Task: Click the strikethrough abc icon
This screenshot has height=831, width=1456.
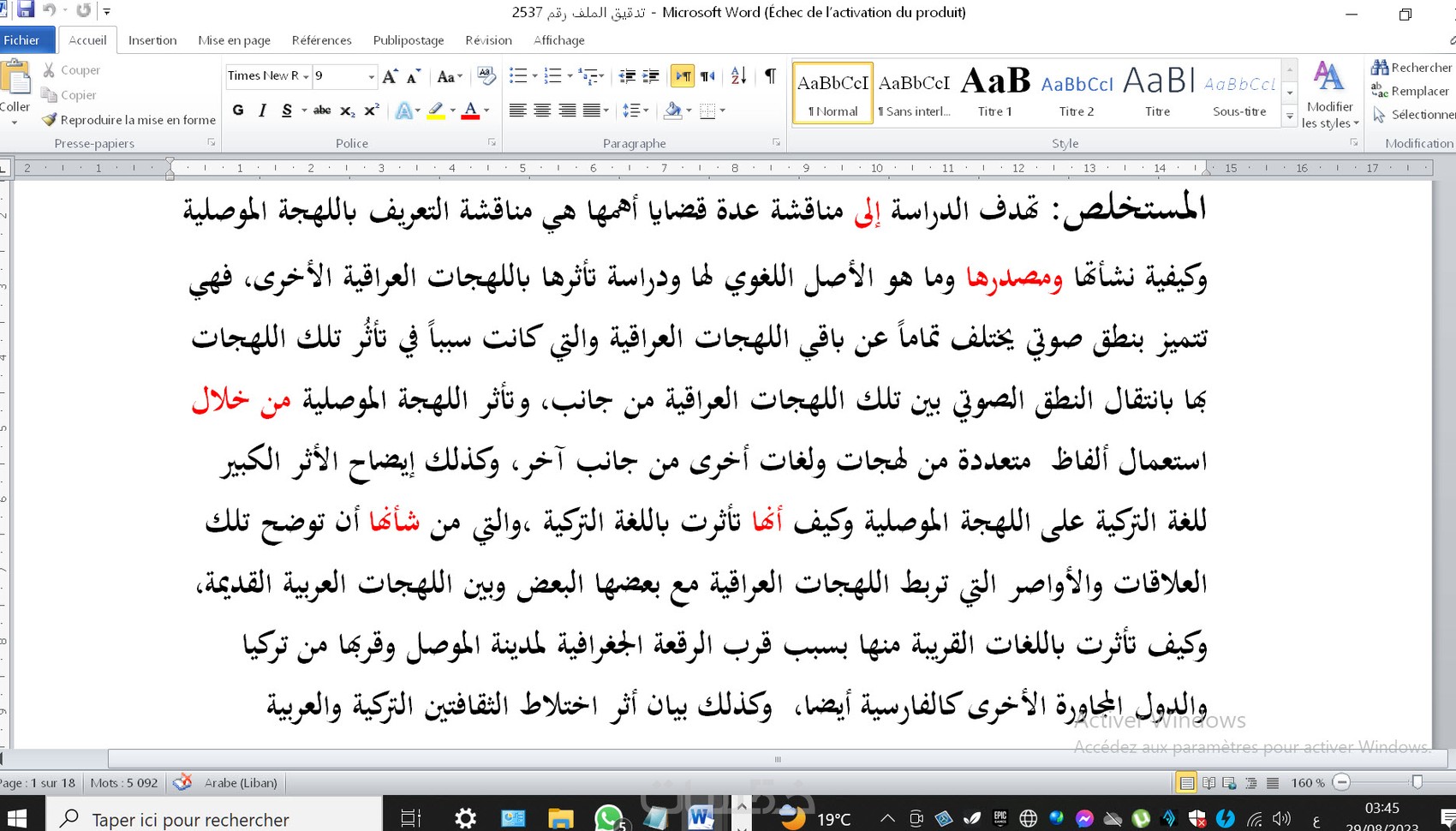Action: click(322, 111)
